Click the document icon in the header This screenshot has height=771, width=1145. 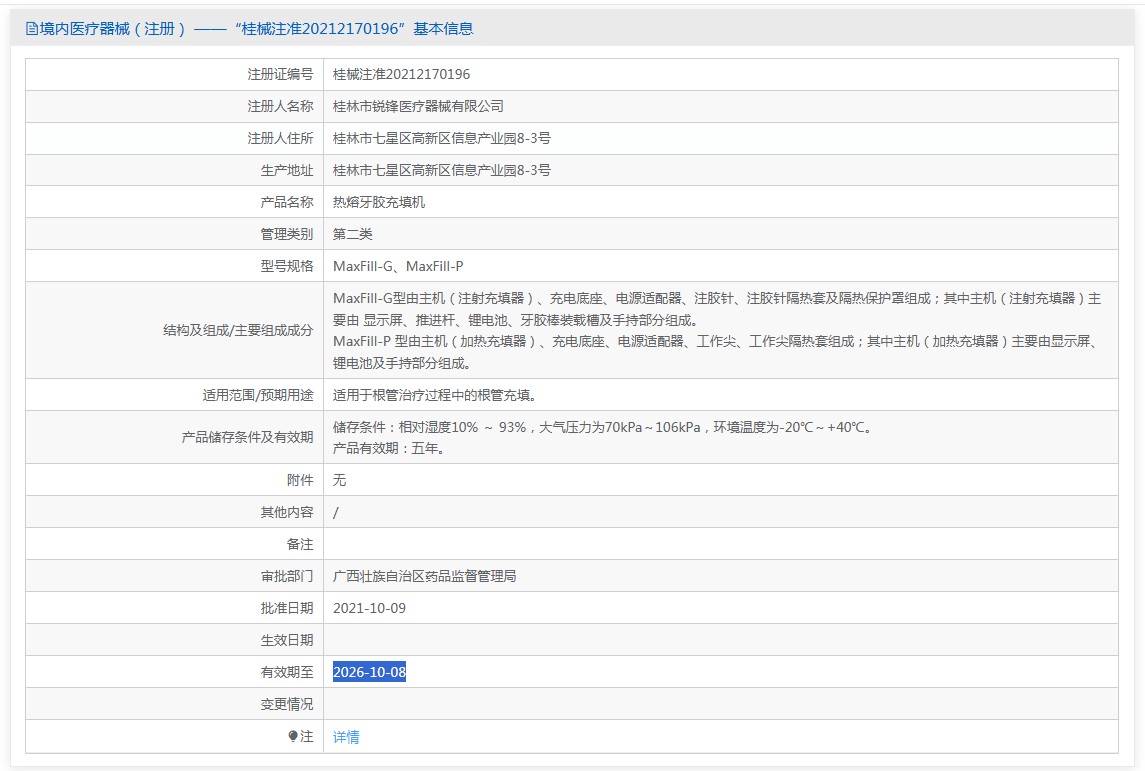32,29
